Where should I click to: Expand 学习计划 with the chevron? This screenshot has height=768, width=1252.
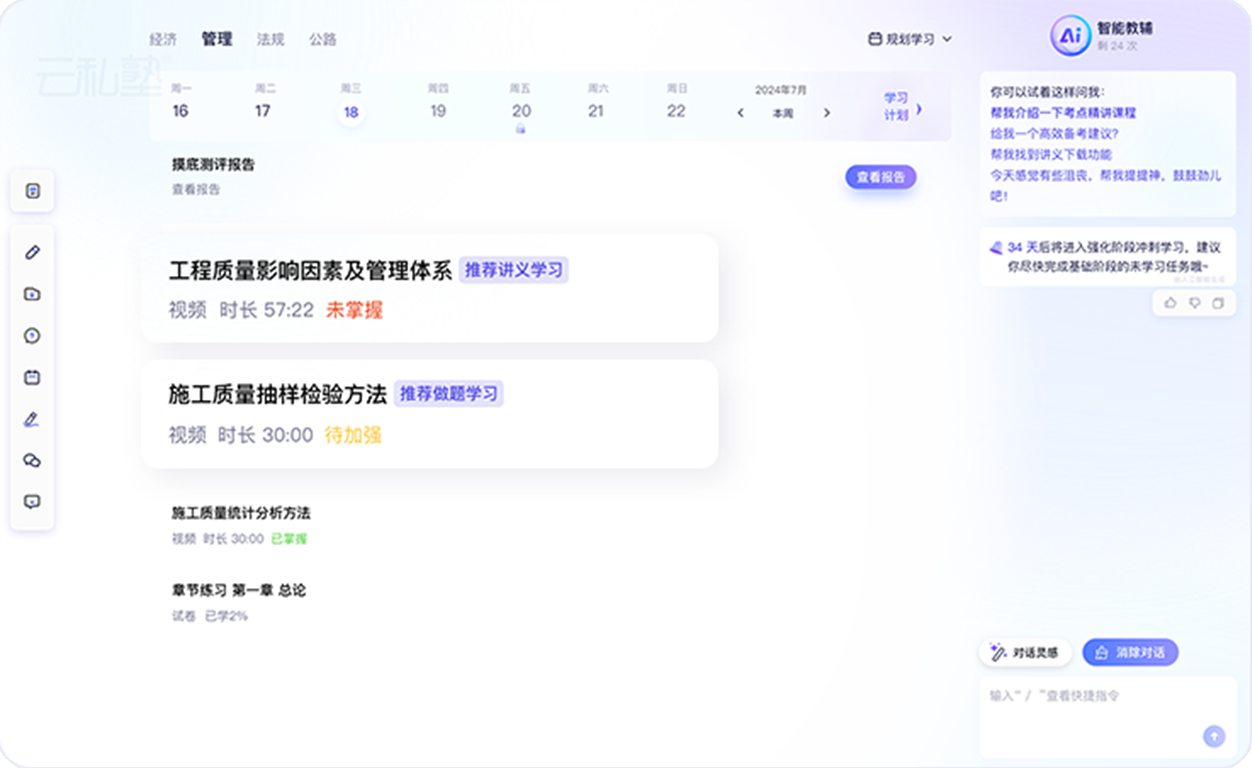[919, 109]
